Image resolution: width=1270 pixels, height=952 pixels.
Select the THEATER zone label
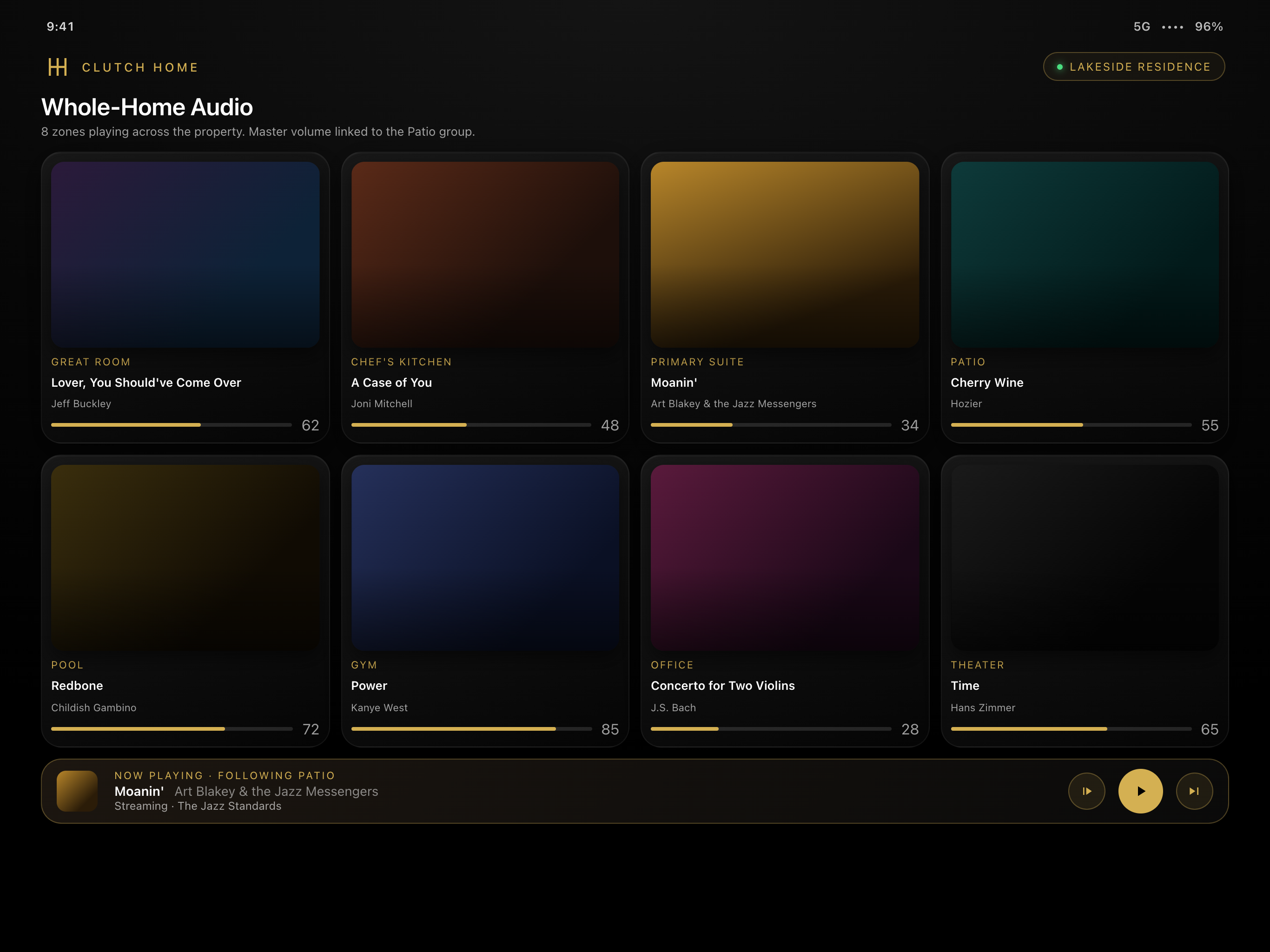(x=977, y=665)
